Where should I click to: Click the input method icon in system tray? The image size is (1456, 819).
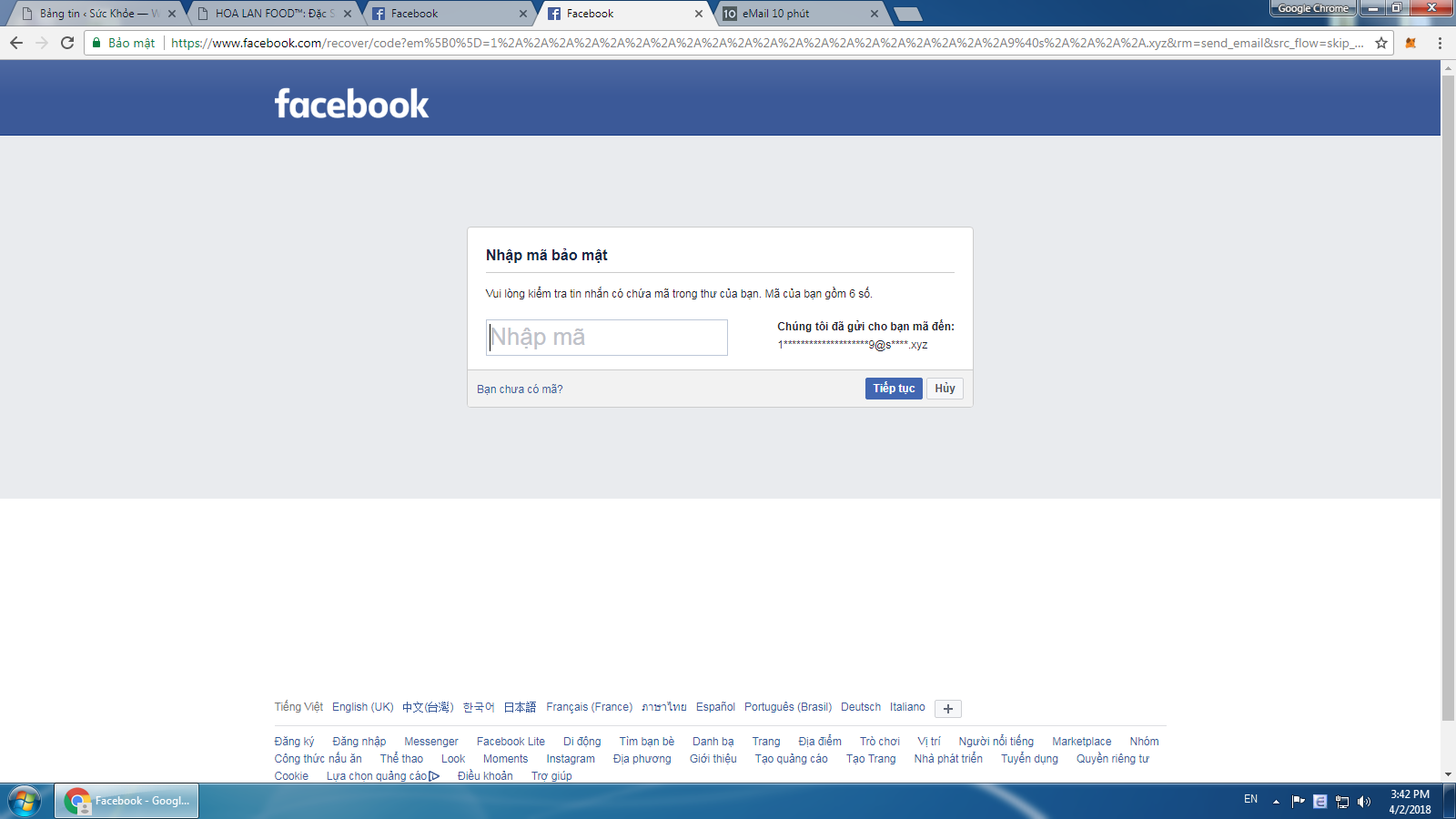tap(1319, 801)
